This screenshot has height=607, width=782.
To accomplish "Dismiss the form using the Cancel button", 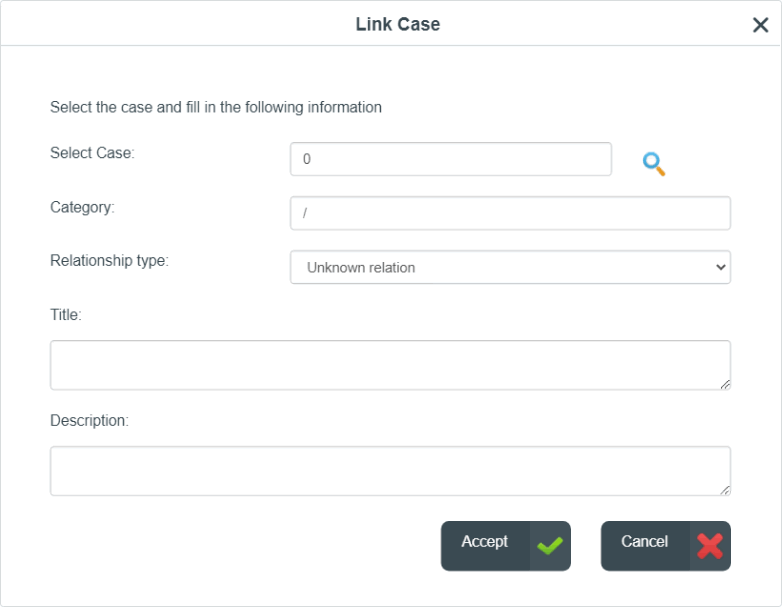I will pyautogui.click(x=666, y=546).
